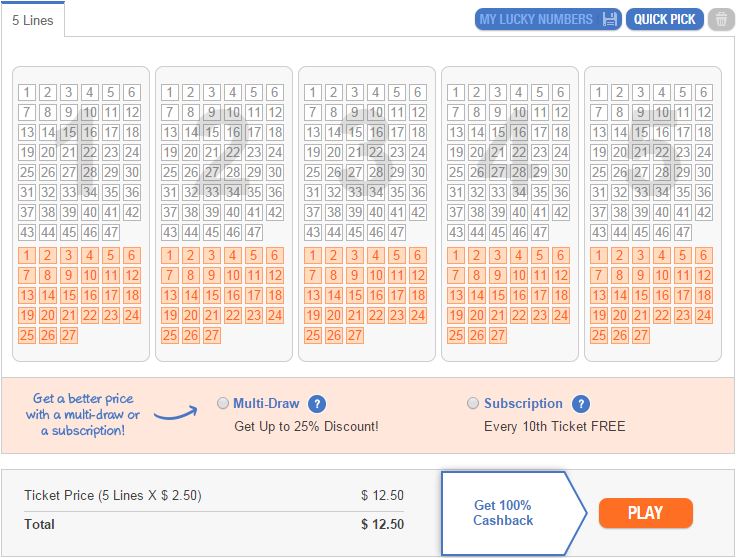Image resolution: width=738 pixels, height=558 pixels.
Task: Click the orange PLAY button
Action: pos(646,513)
